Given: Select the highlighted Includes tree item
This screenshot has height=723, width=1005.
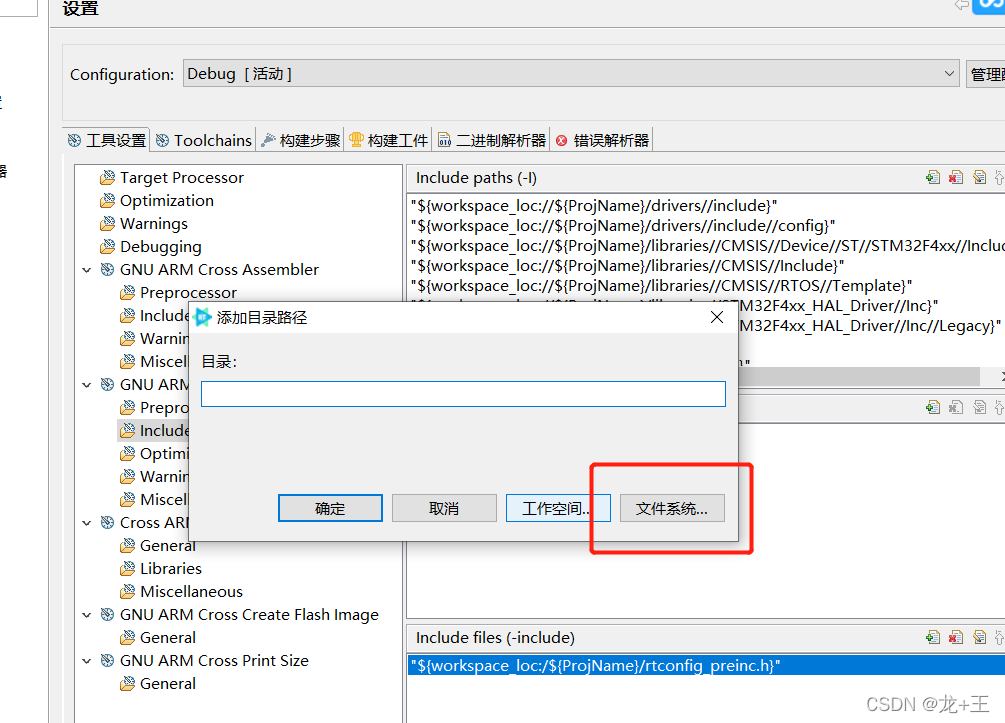Looking at the screenshot, I should pyautogui.click(x=154, y=431).
